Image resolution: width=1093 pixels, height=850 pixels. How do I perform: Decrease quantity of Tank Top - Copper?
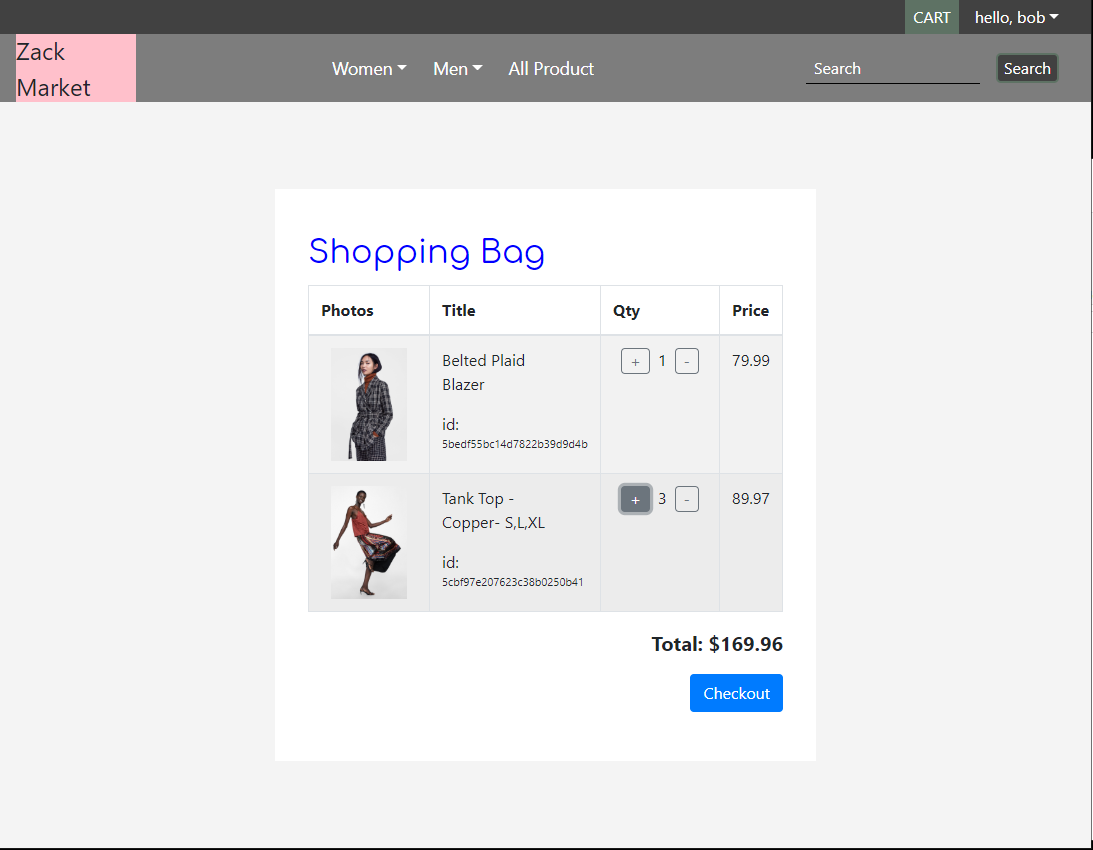pos(687,498)
